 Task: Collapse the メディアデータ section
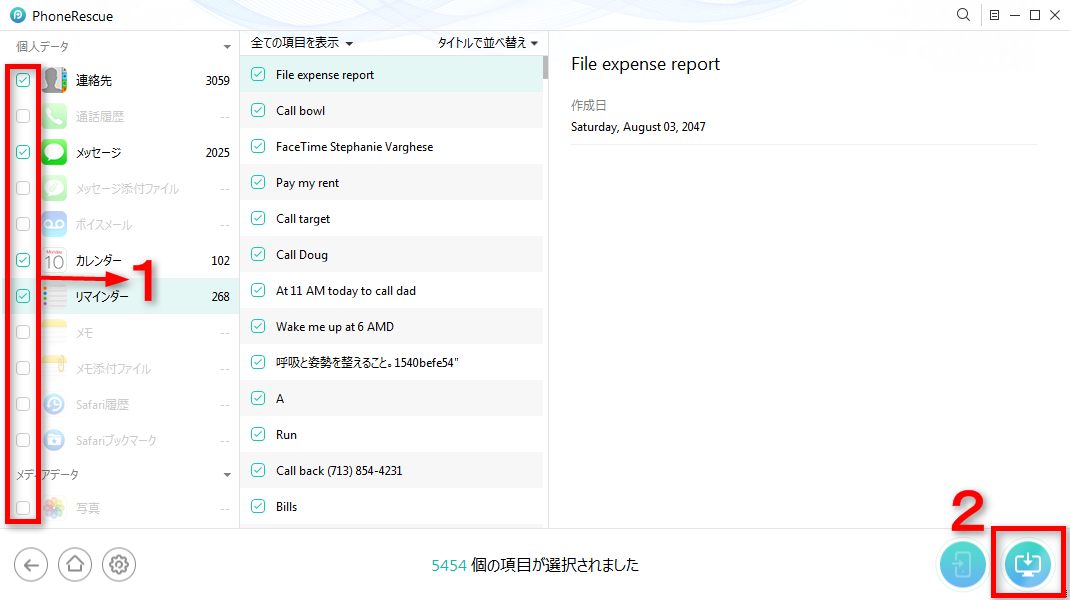(227, 474)
